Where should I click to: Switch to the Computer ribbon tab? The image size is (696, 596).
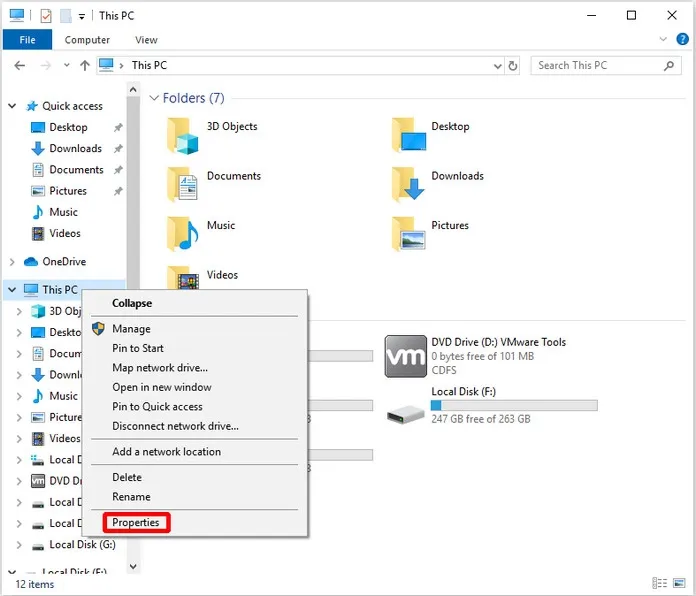click(87, 40)
